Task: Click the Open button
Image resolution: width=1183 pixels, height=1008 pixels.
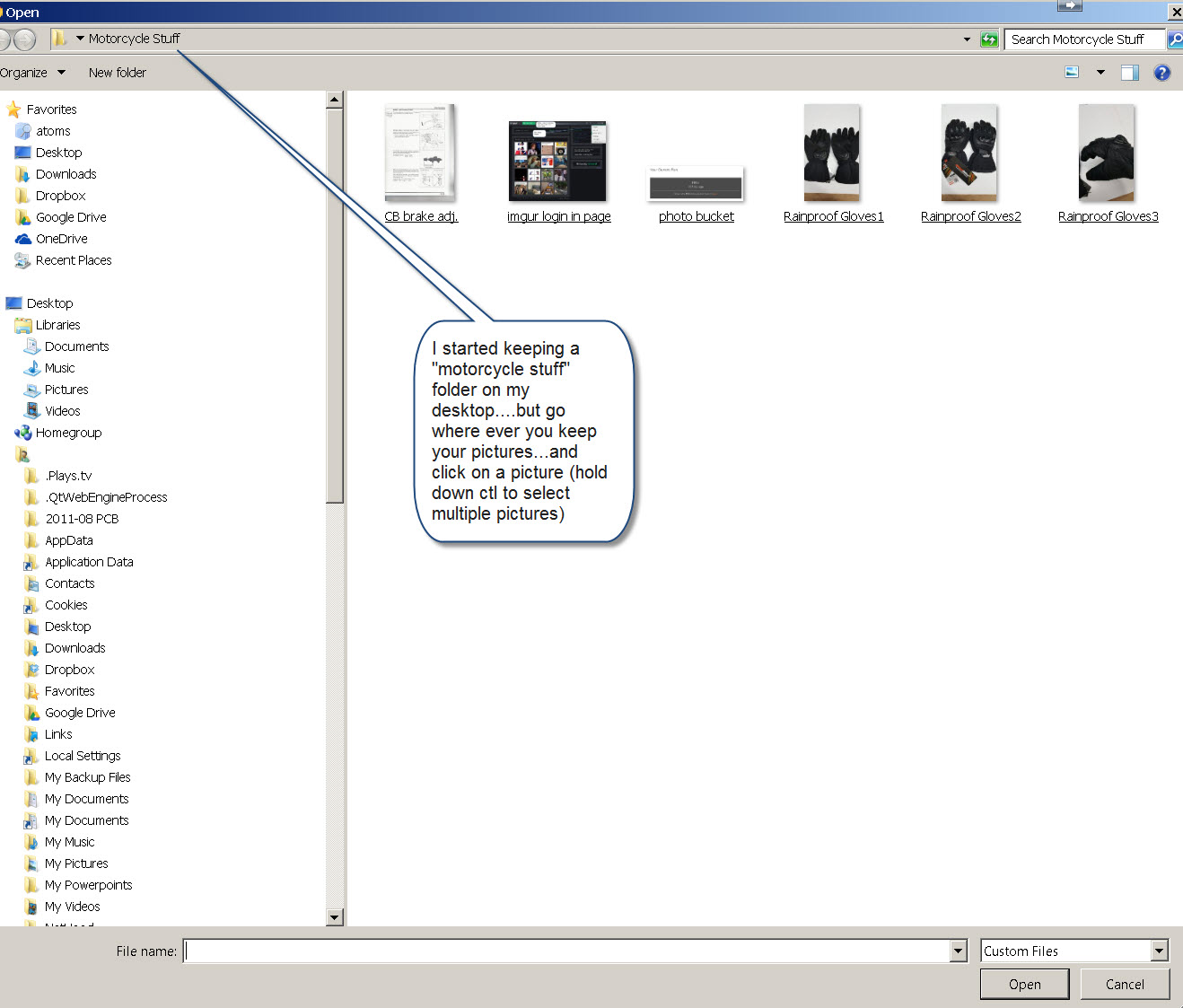Action: [x=1025, y=985]
